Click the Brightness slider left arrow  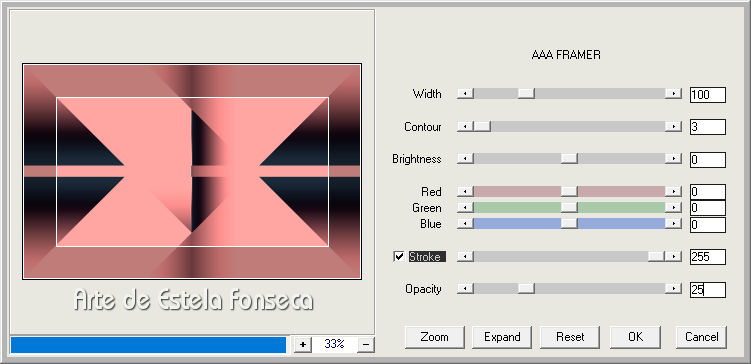(x=465, y=159)
